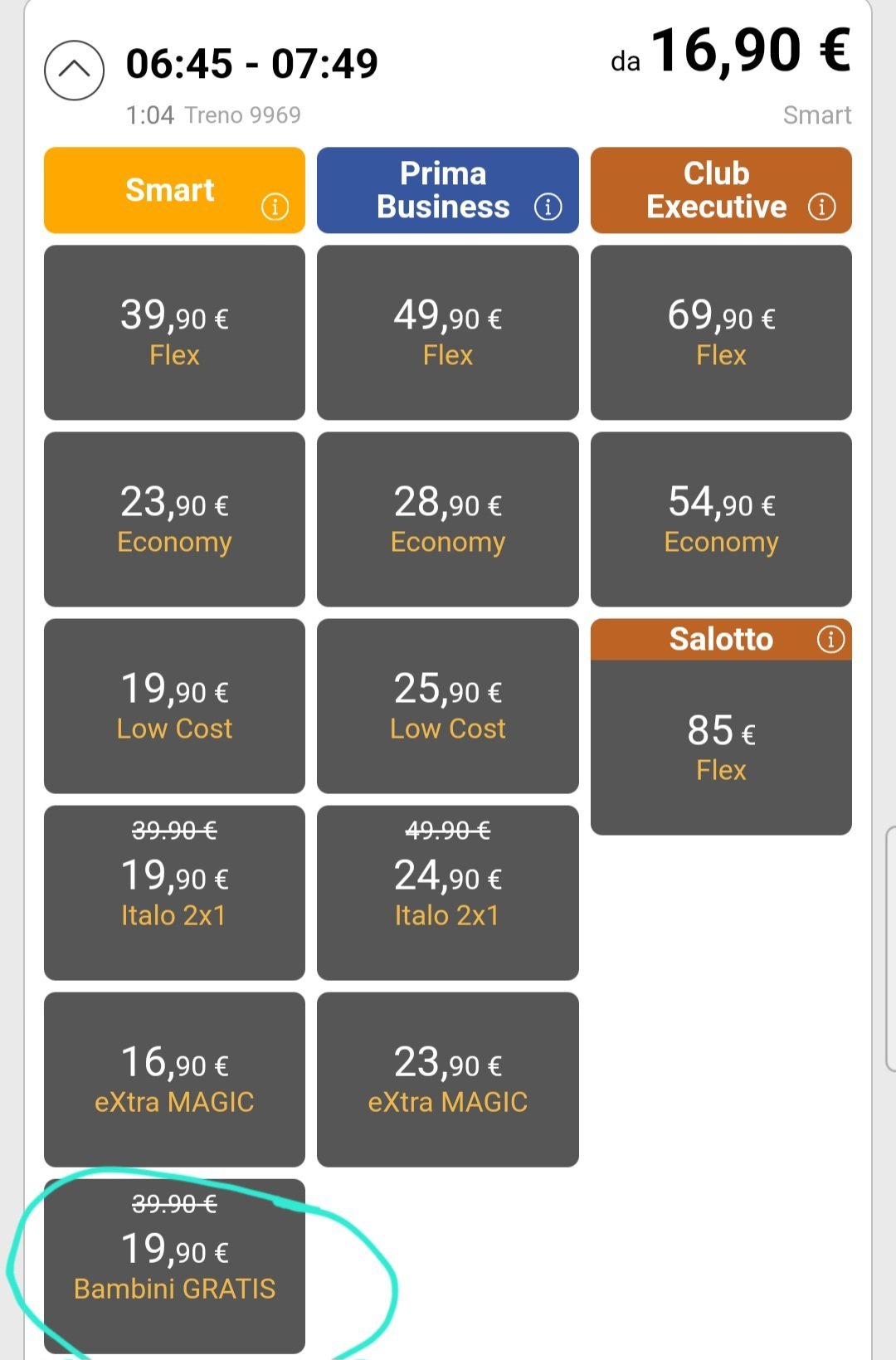The height and width of the screenshot is (1360, 896).
Task: Select the Bambini GRATIS fare
Action: click(174, 1266)
